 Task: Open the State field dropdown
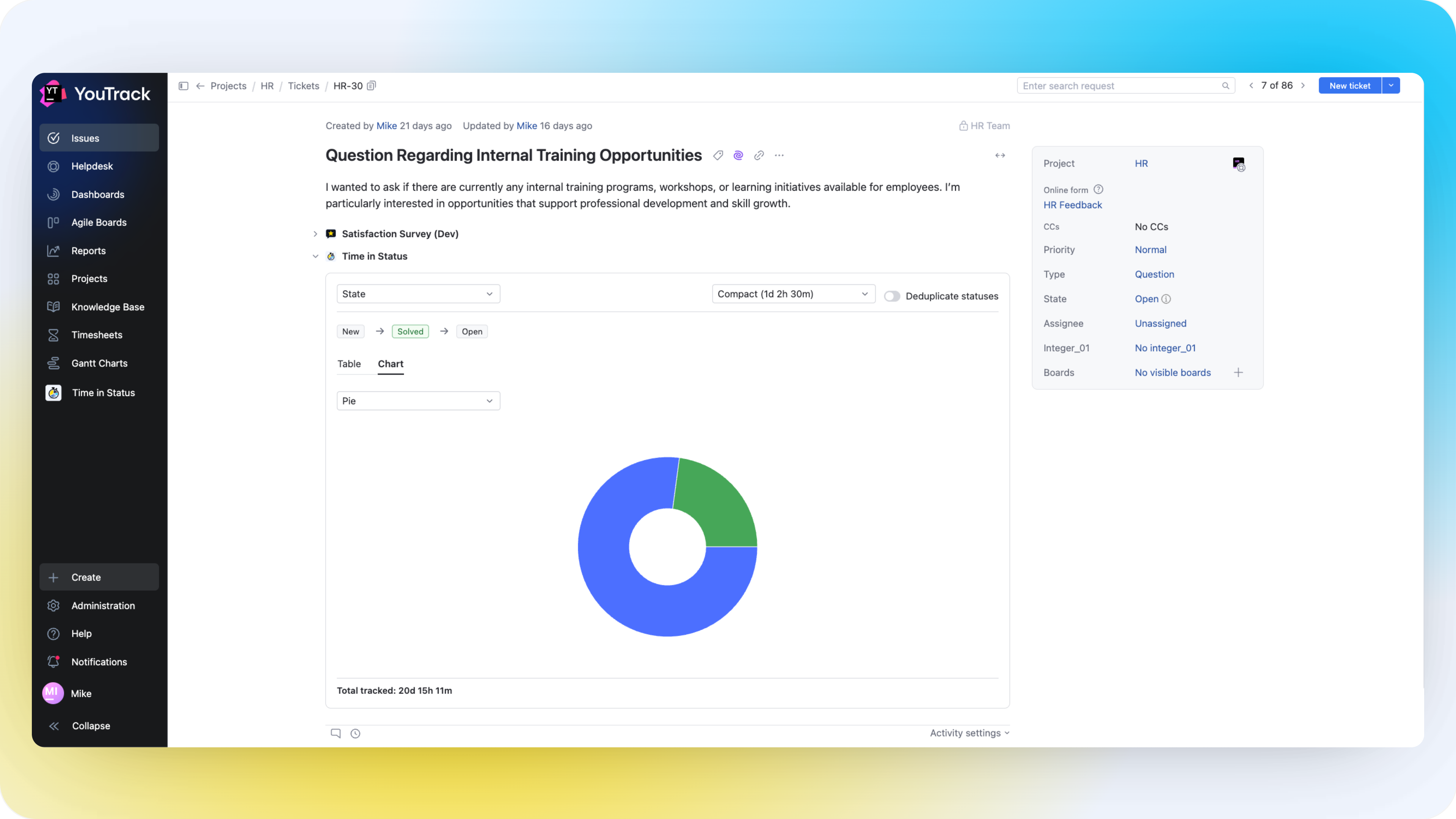pos(418,294)
